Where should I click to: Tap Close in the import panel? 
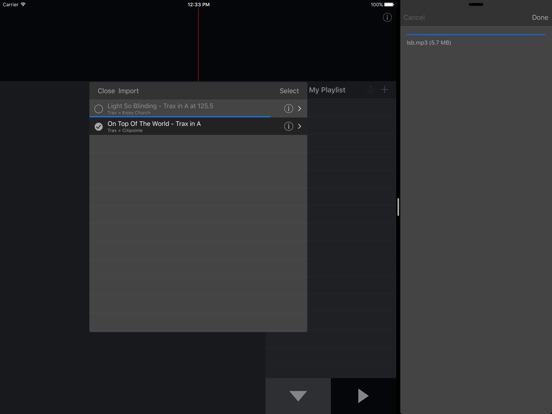pos(106,91)
